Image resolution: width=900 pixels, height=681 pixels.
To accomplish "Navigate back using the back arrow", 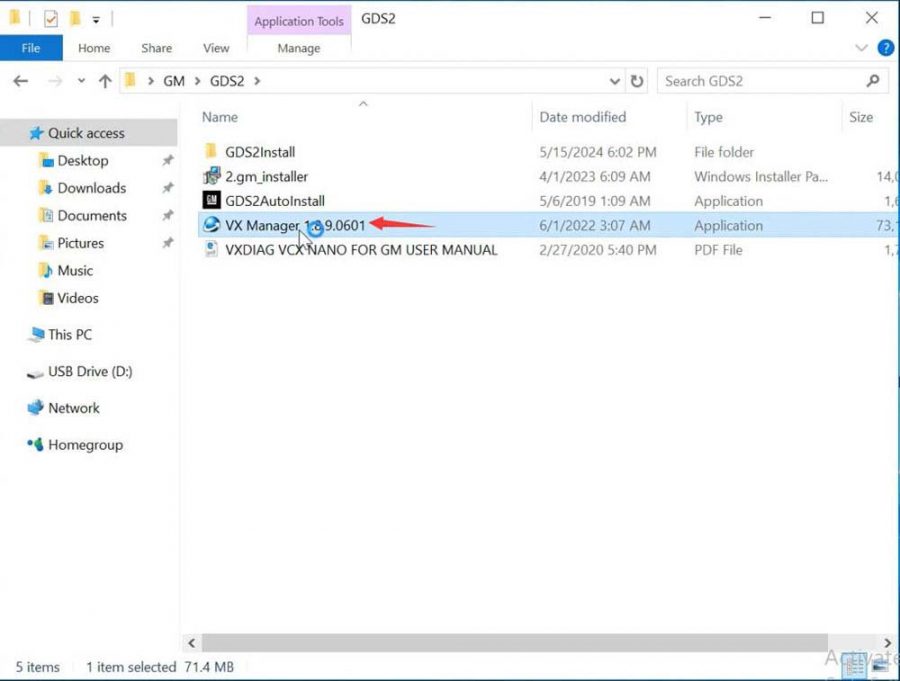I will [20, 80].
